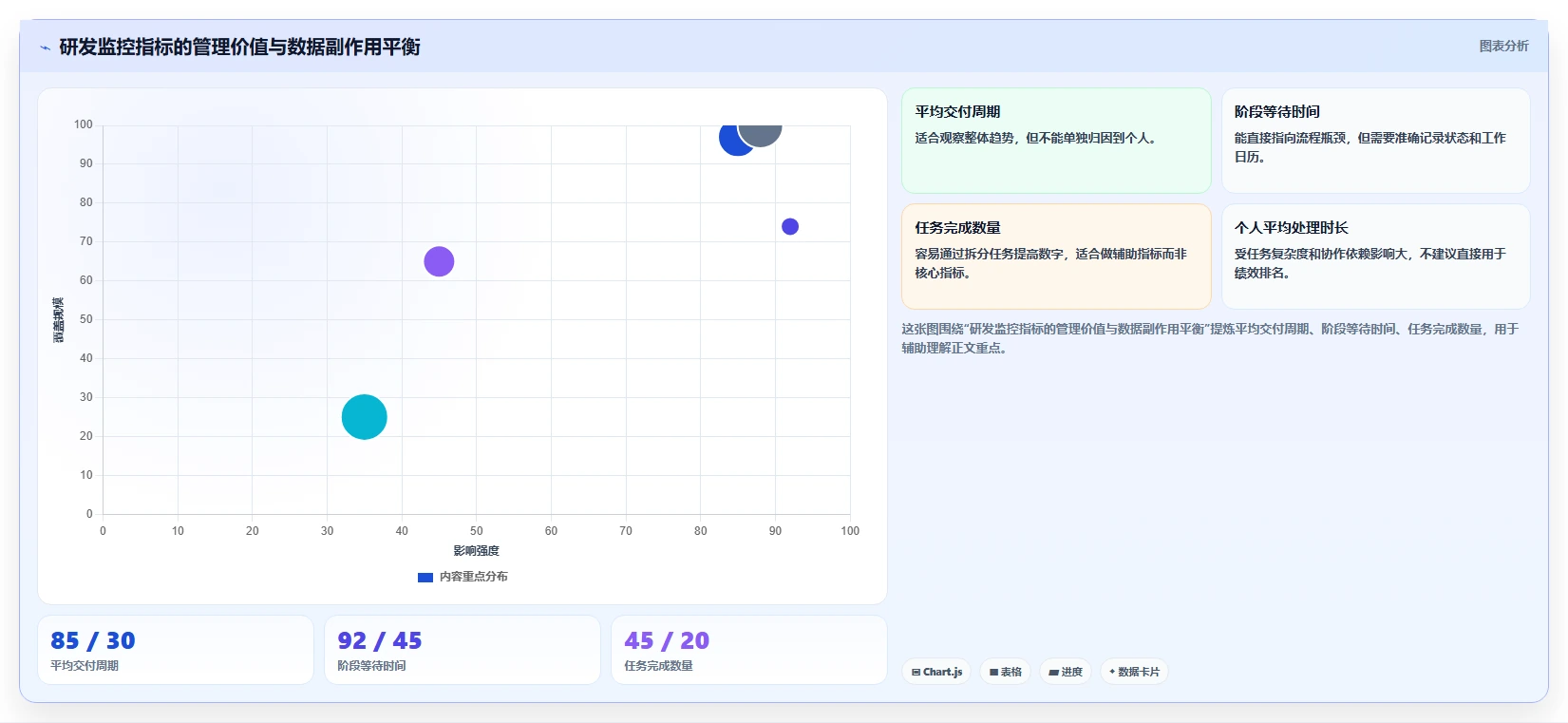The height and width of the screenshot is (723, 1568).
Task: Click the 表格 tag
Action: 1005,672
